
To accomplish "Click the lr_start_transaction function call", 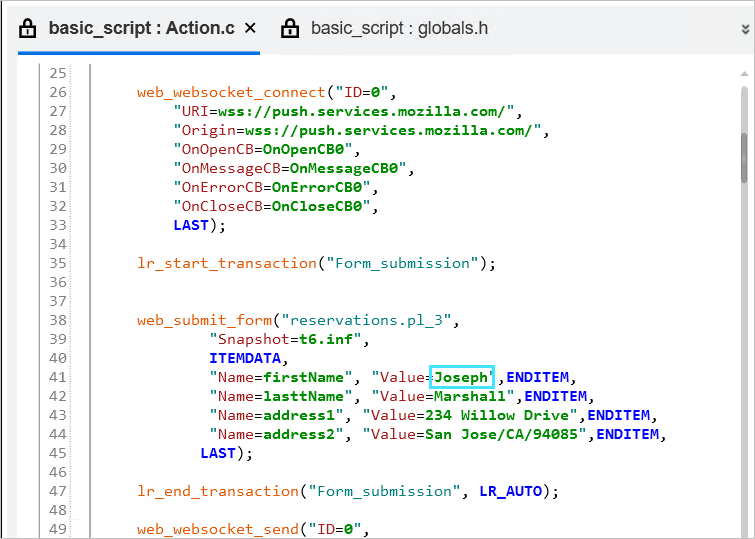I will pyautogui.click(x=227, y=263).
